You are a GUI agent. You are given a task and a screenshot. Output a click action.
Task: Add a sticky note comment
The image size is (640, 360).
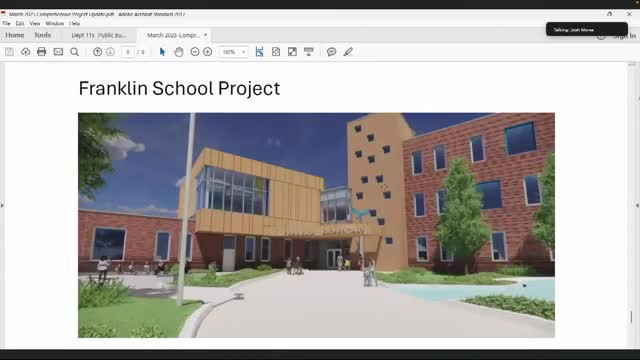pos(331,52)
